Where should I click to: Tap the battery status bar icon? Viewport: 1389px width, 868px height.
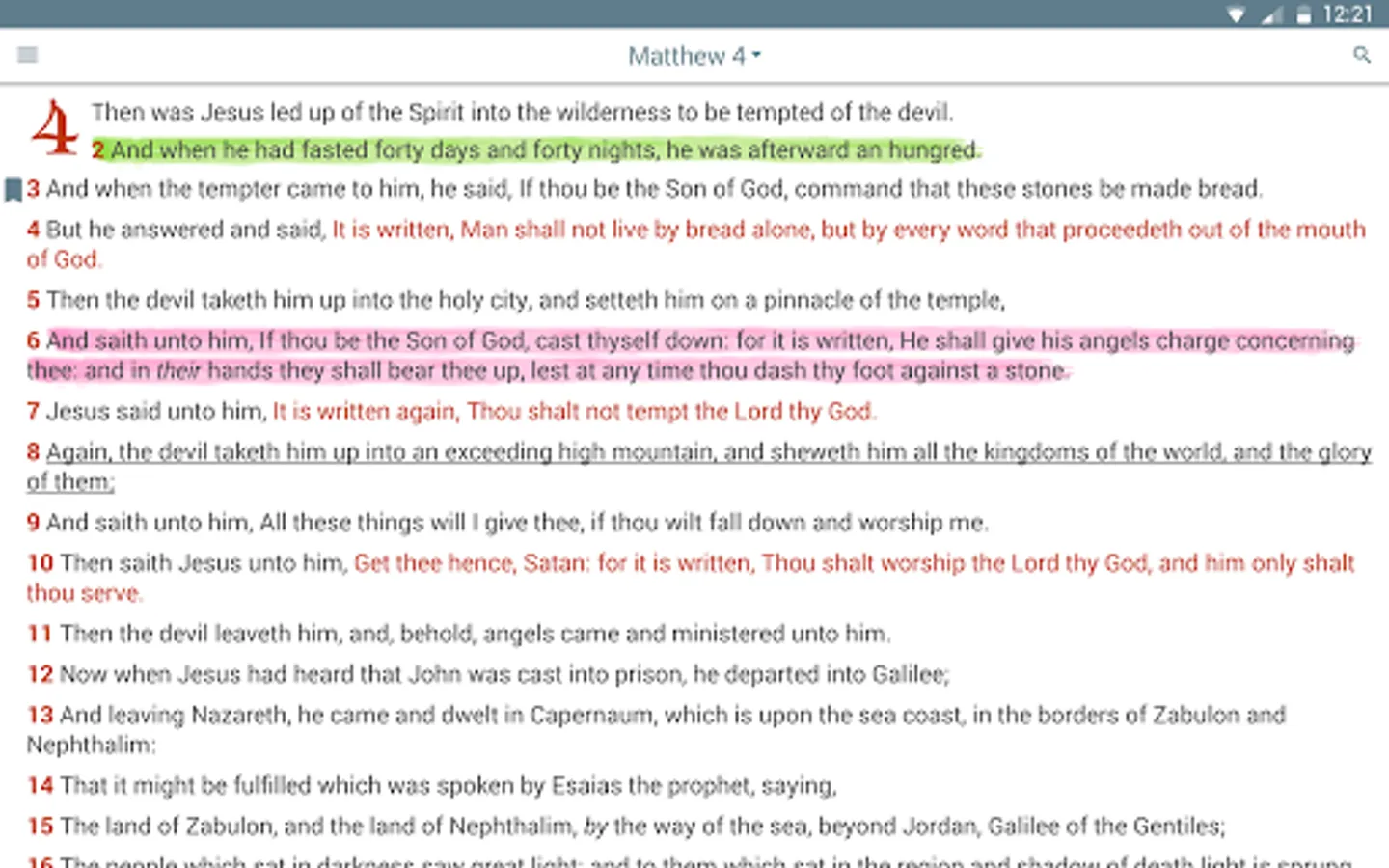click(1303, 14)
